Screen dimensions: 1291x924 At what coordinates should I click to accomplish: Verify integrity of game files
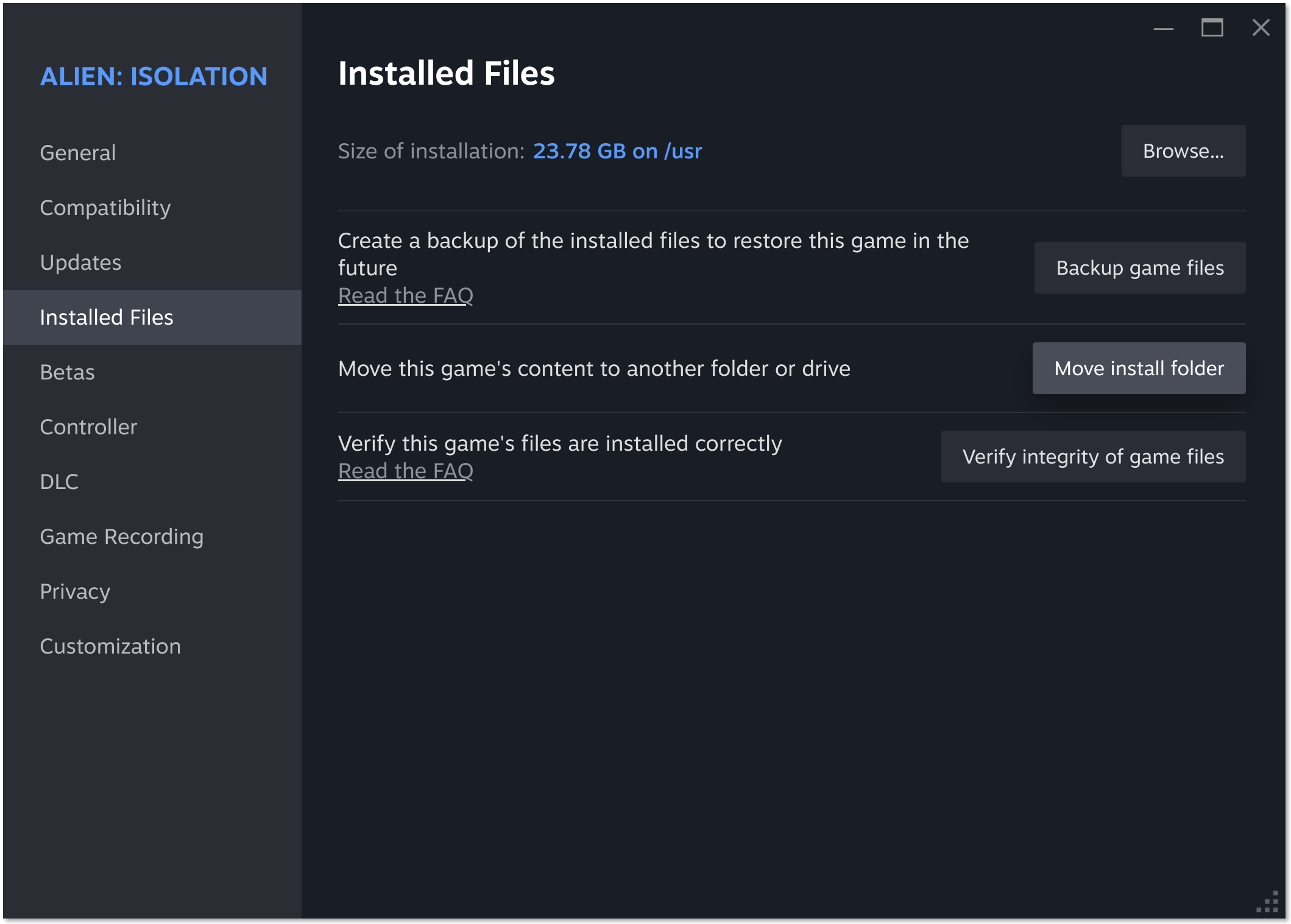(1093, 457)
